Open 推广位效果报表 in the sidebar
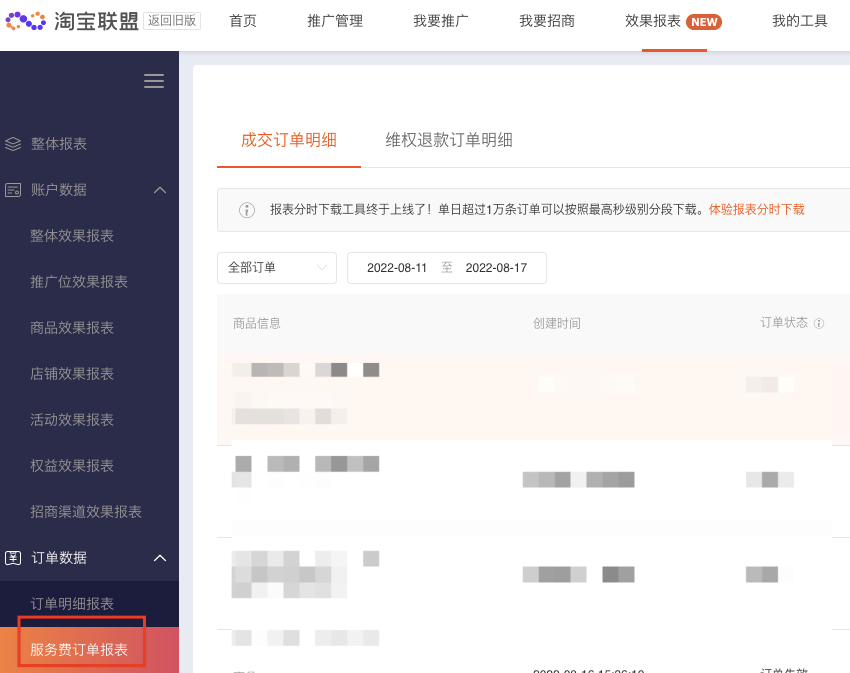This screenshot has width=850, height=673. point(79,282)
